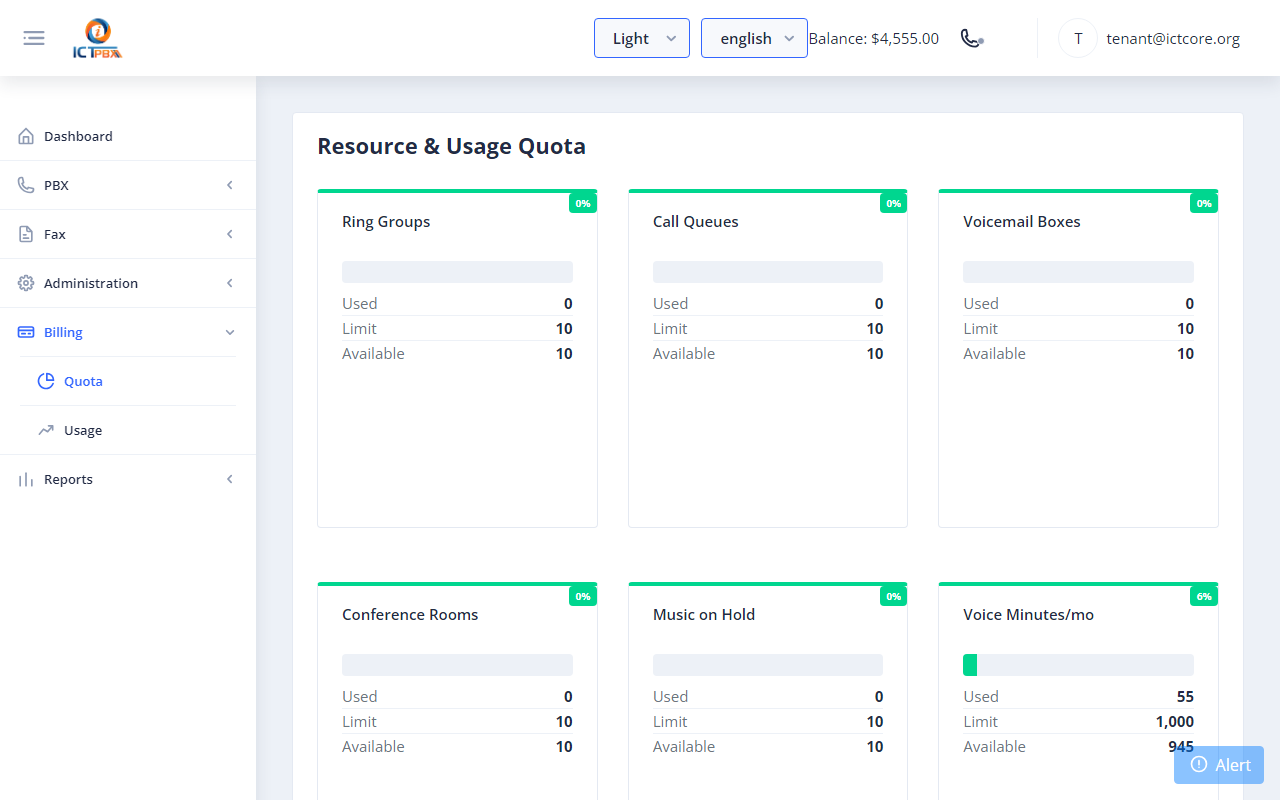The image size is (1280, 800).
Task: Click the Alert exclamation icon
Action: click(1199, 764)
